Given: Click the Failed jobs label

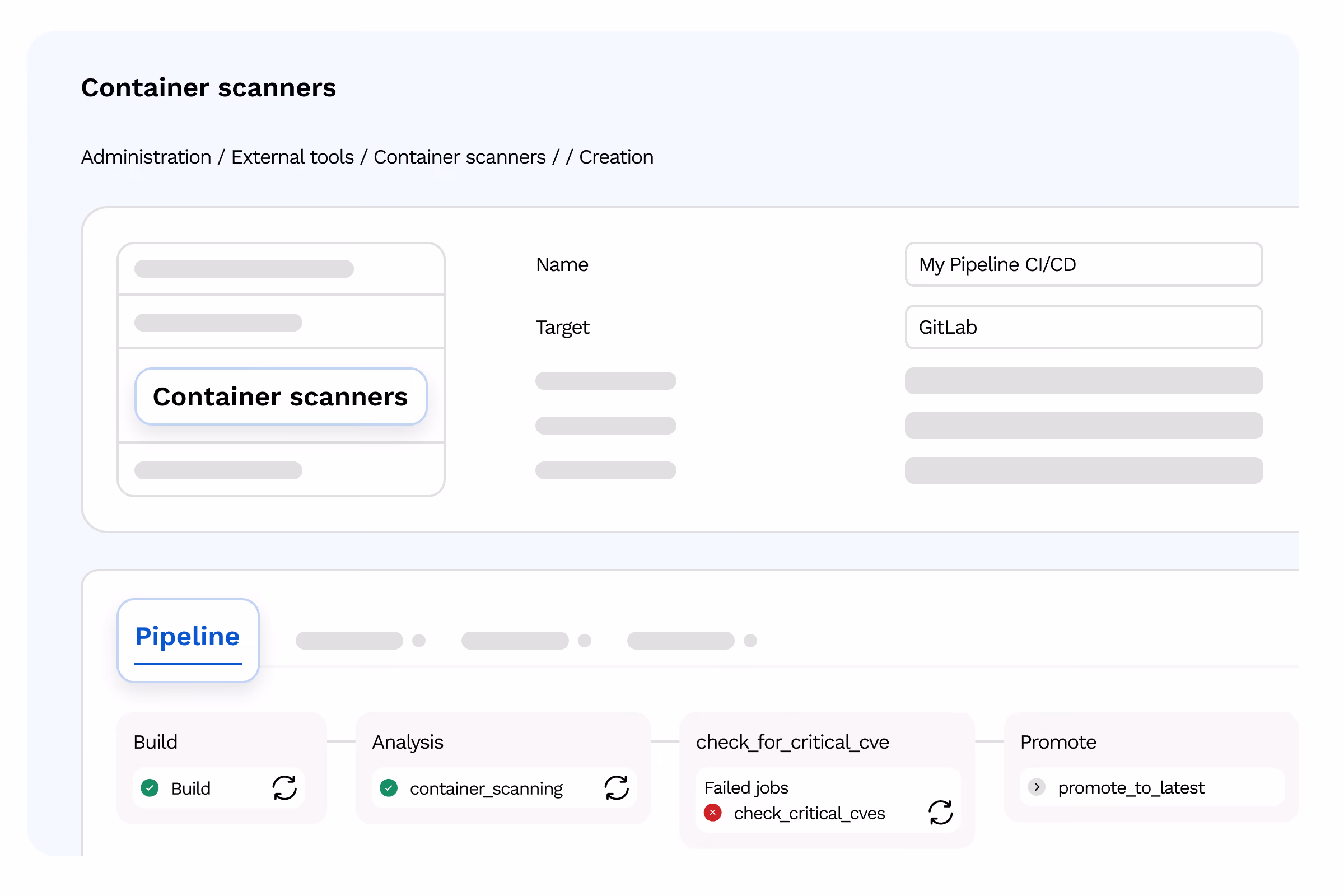Looking at the screenshot, I should tap(746, 788).
